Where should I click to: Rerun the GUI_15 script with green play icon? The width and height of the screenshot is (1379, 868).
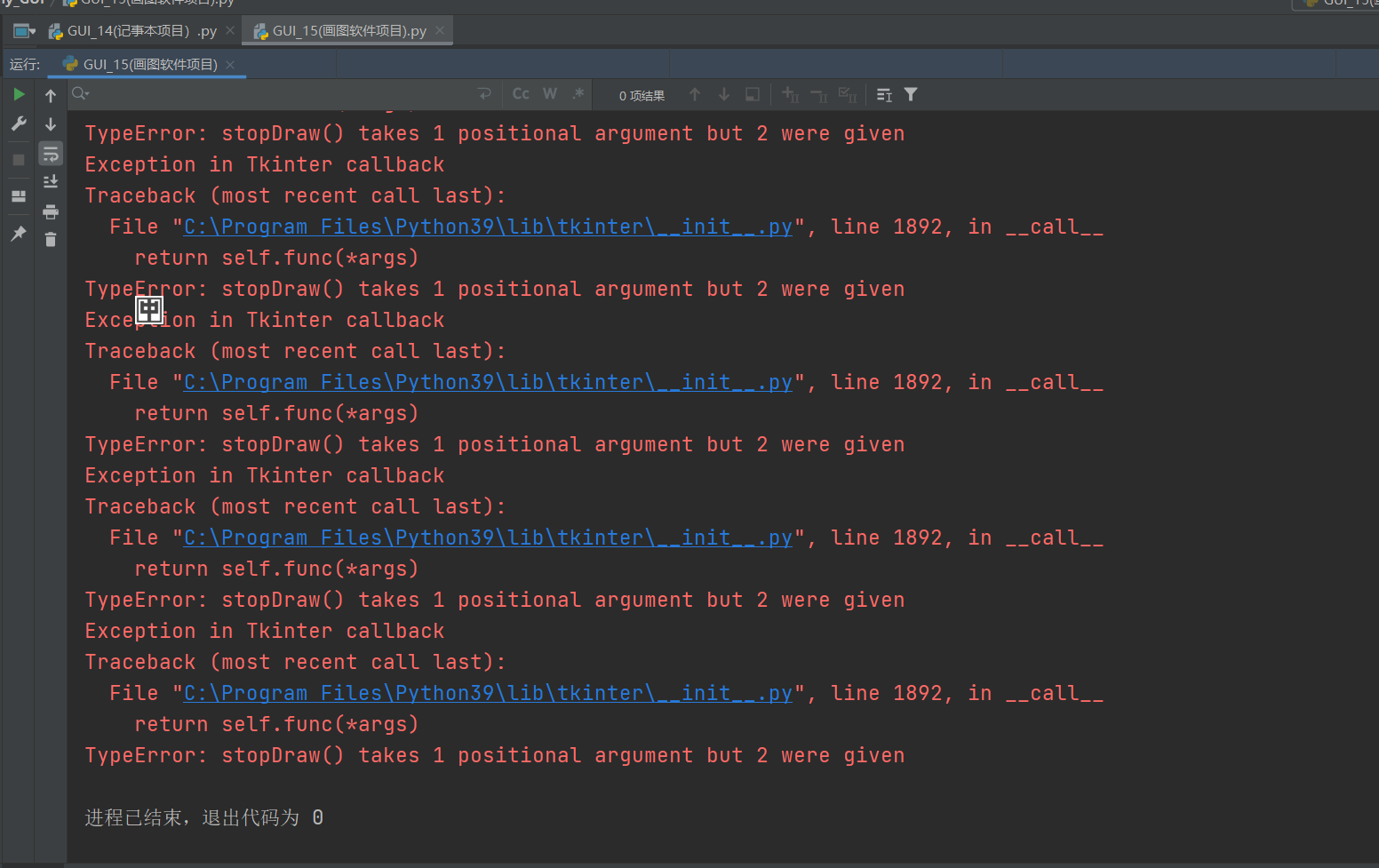[19, 94]
